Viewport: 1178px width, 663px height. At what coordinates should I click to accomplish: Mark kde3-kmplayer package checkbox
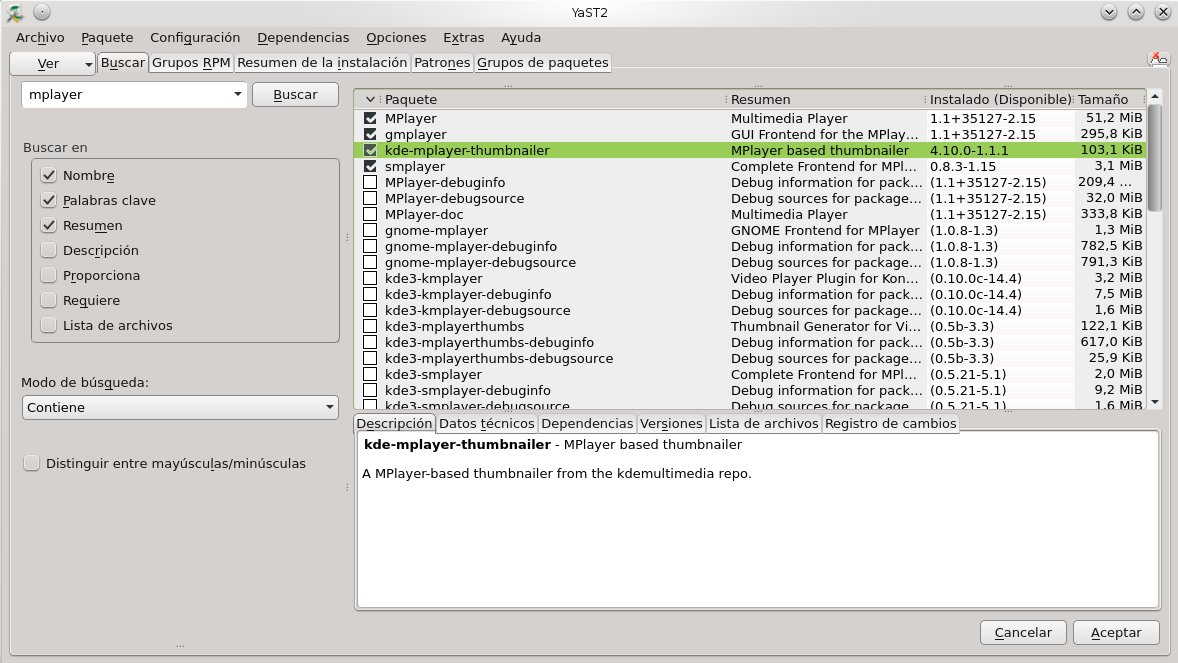coord(370,278)
